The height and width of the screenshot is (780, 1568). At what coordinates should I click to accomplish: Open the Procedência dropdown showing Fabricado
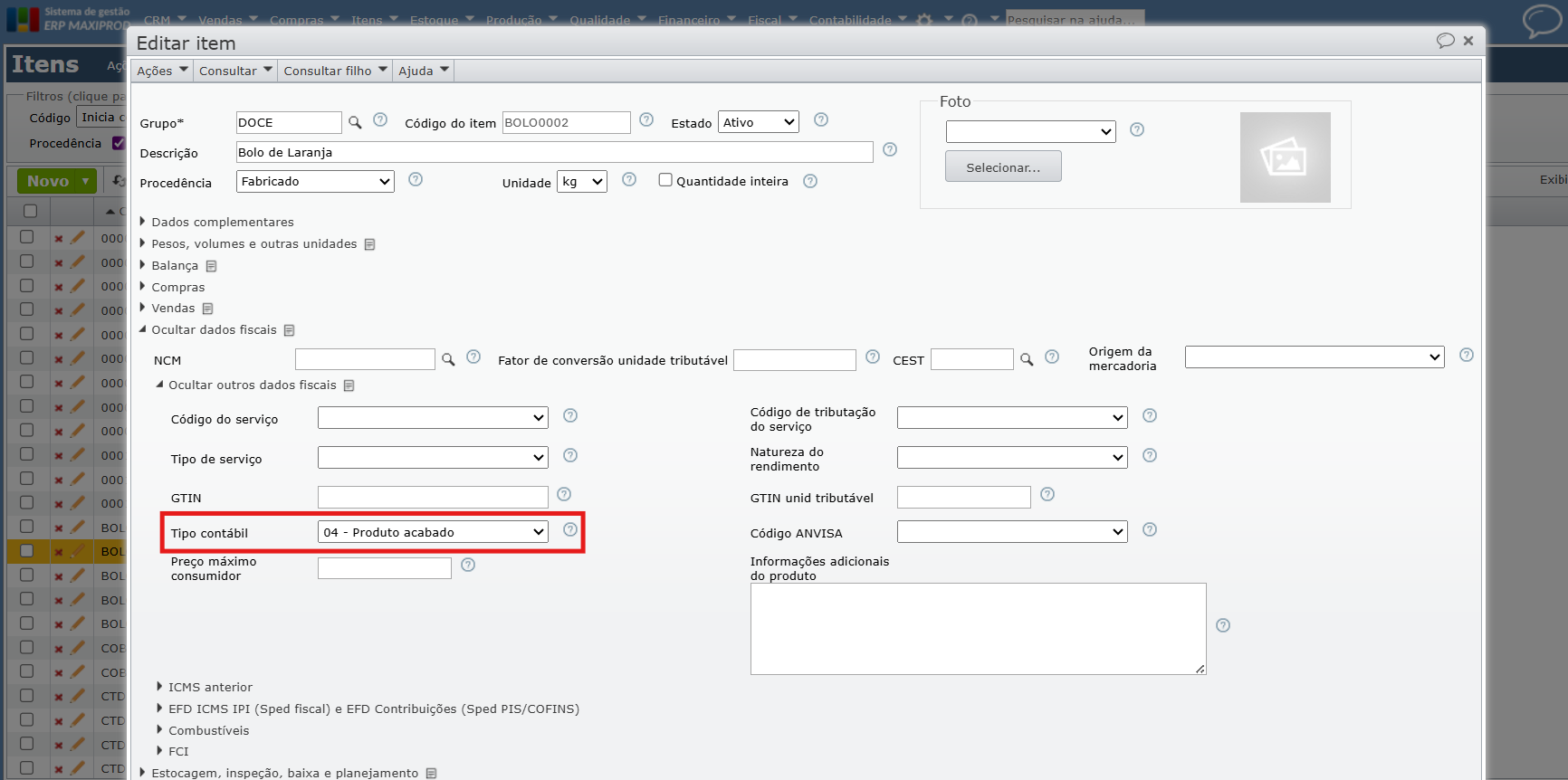[315, 182]
